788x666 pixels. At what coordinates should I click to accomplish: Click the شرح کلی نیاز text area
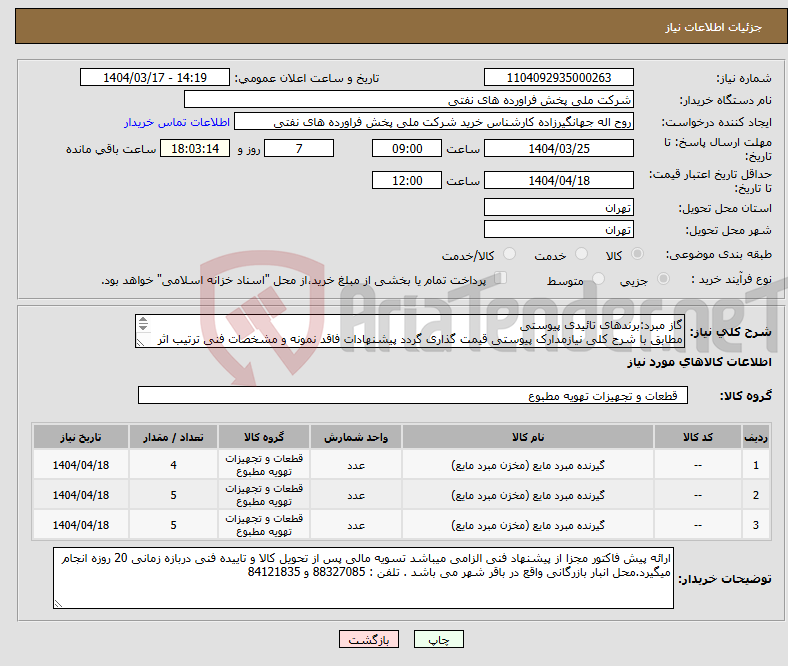[x=410, y=331]
